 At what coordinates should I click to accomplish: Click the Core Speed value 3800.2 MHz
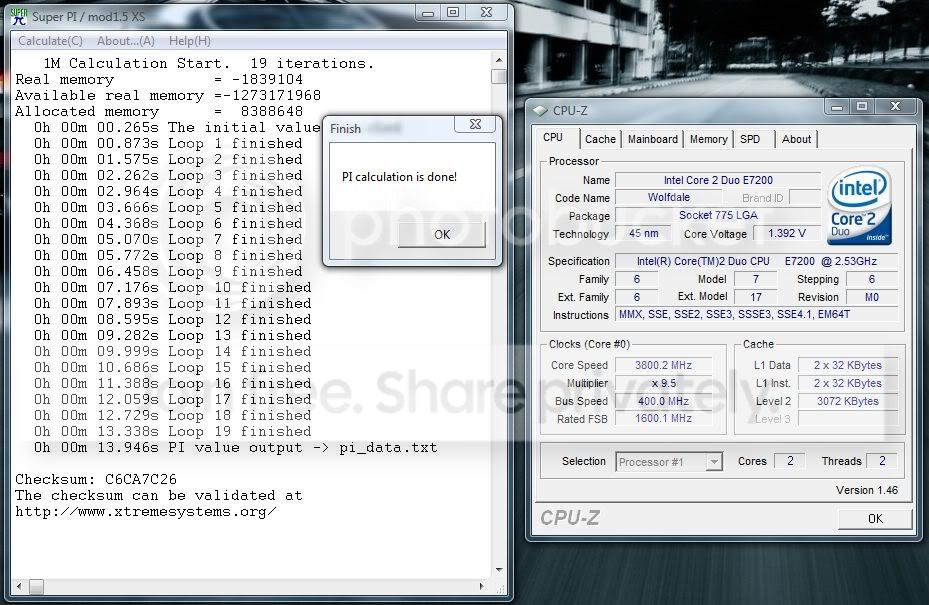tap(664, 365)
